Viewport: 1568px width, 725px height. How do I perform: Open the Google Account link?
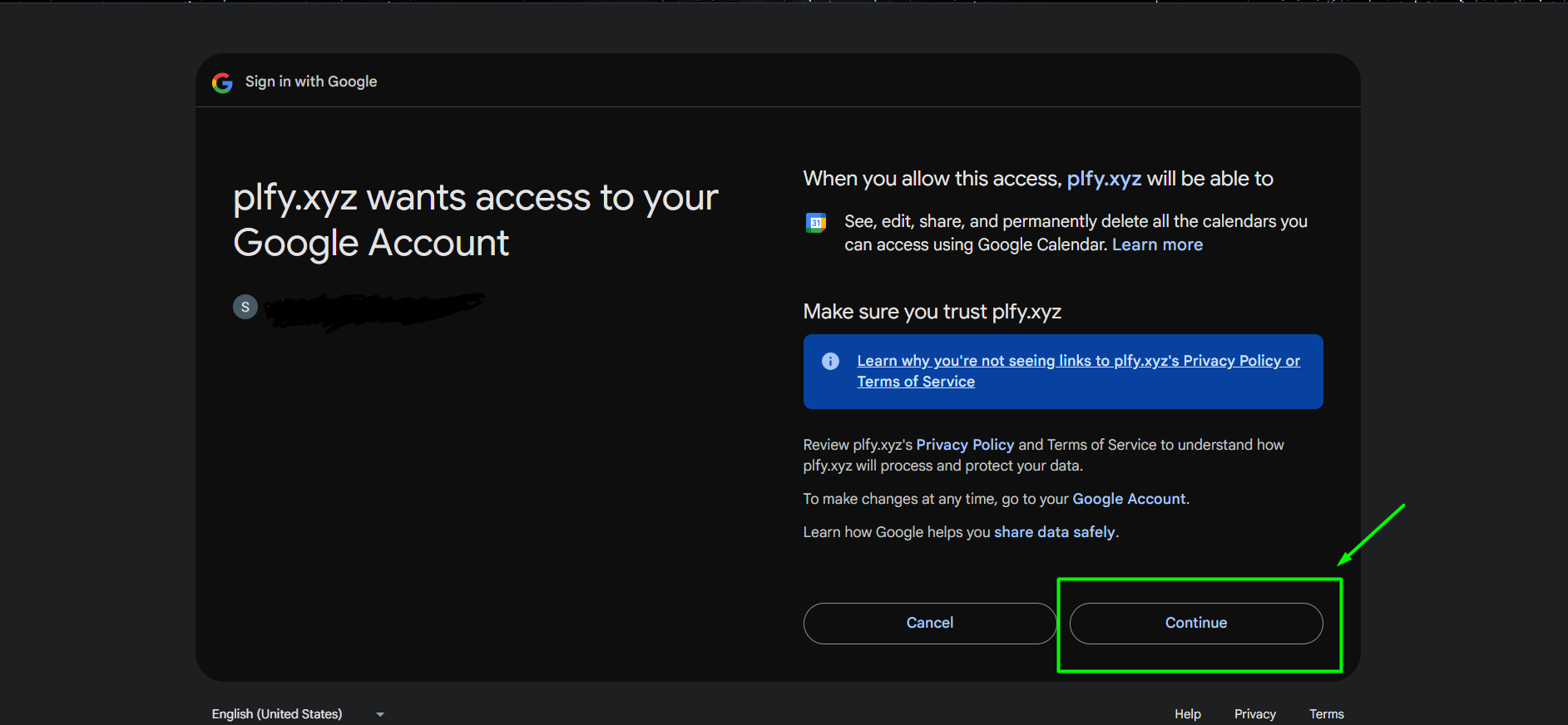point(1129,499)
